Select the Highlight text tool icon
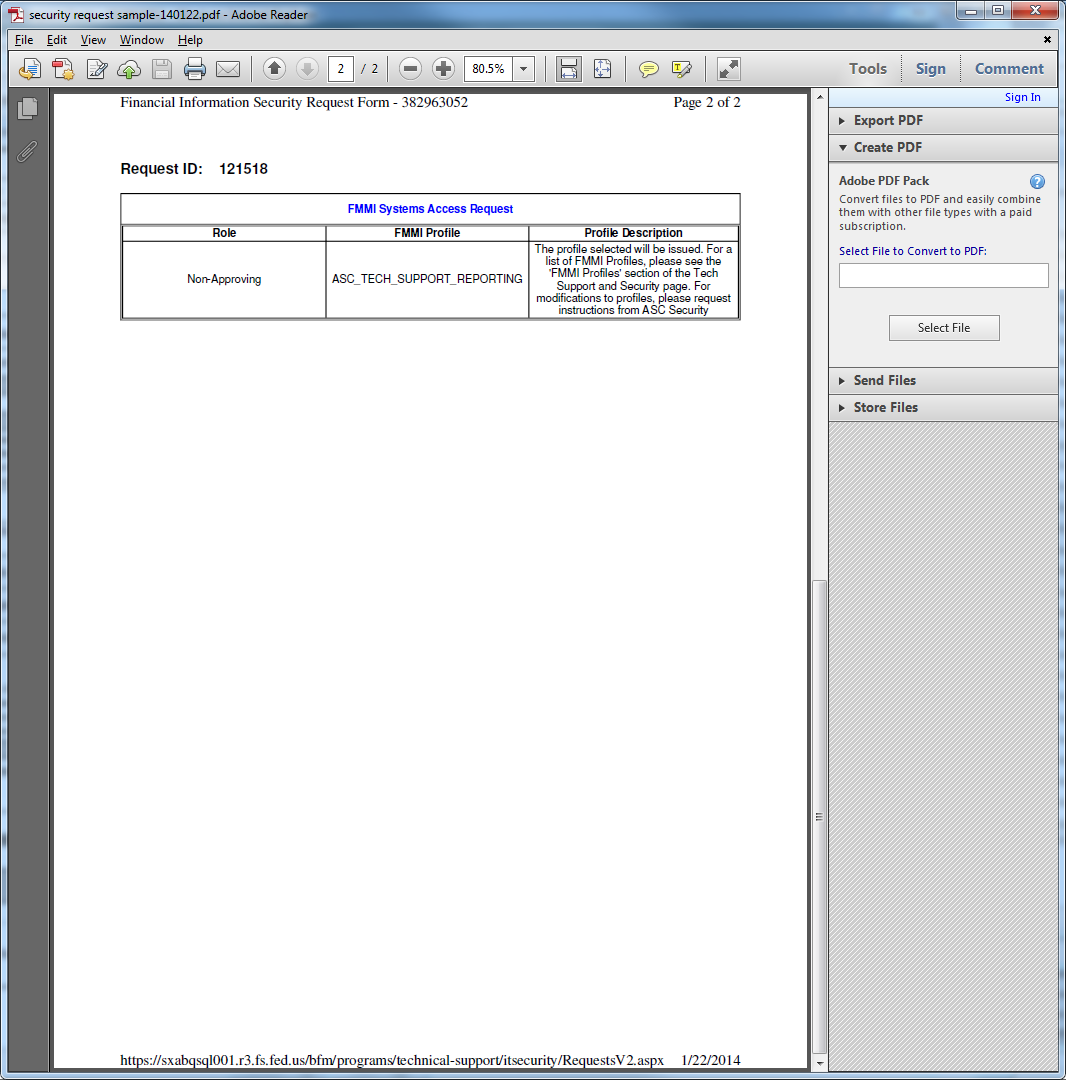1066x1080 pixels. (x=682, y=69)
